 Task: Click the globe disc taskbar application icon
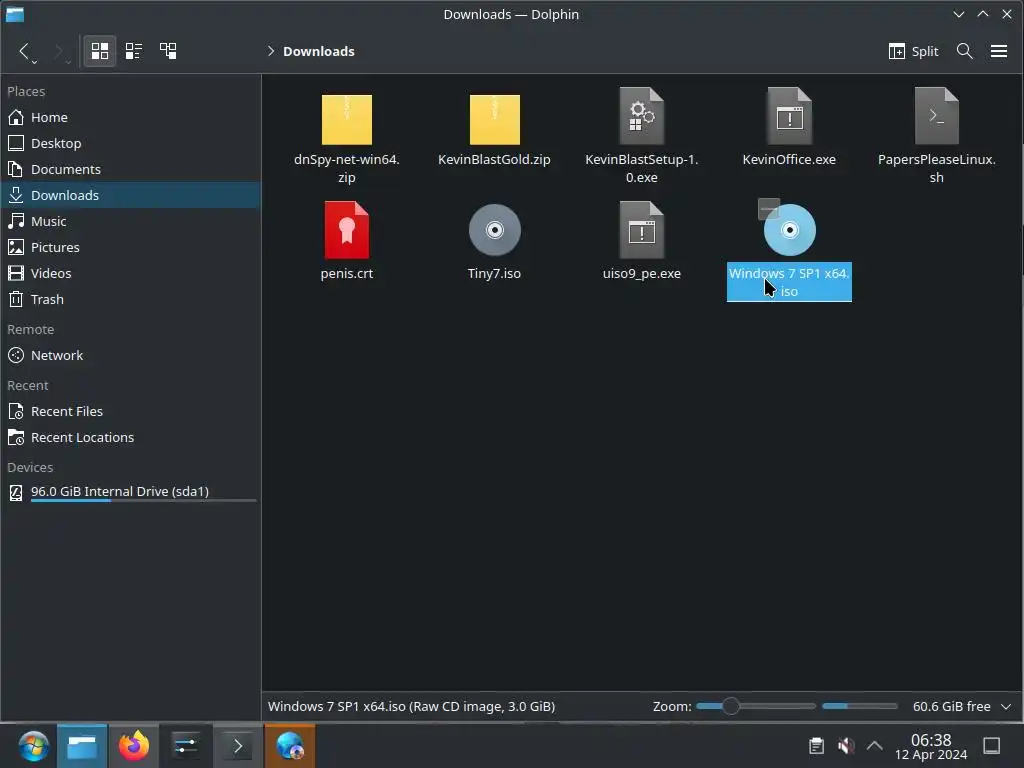click(289, 746)
